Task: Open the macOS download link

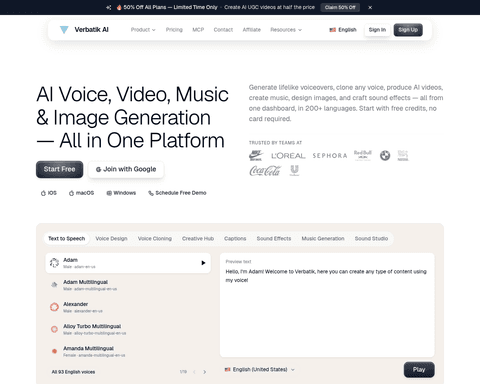Action: tap(81, 193)
